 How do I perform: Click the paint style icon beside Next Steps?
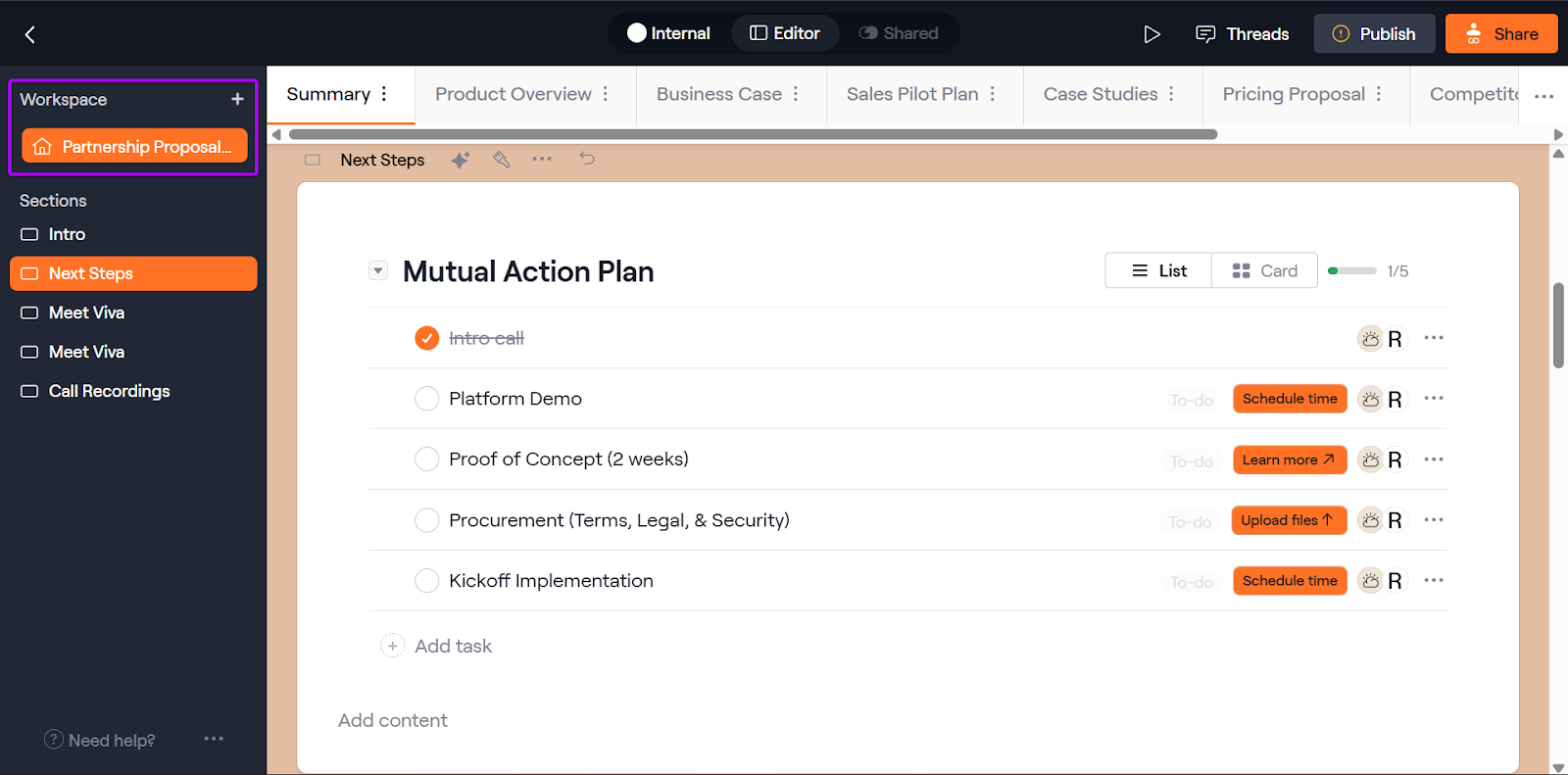click(x=502, y=159)
